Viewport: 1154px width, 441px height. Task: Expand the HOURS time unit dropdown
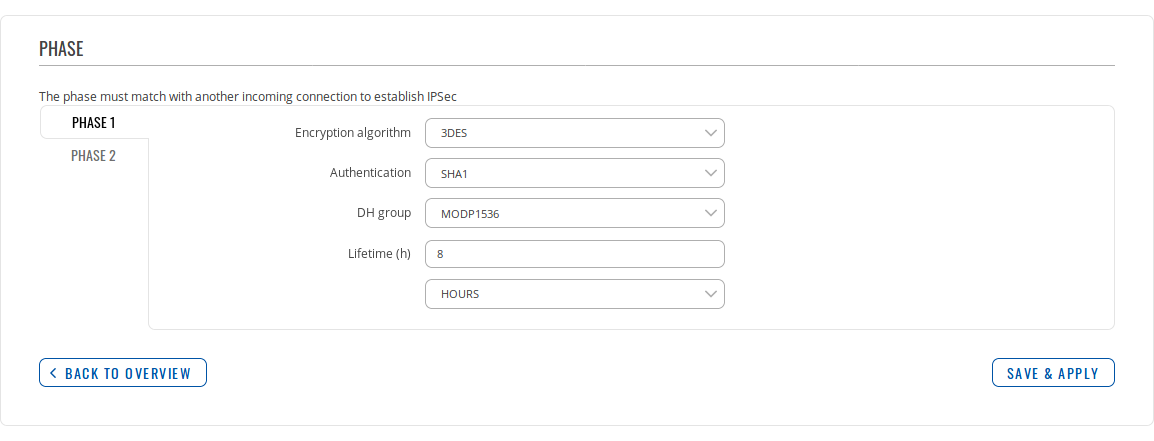(574, 294)
